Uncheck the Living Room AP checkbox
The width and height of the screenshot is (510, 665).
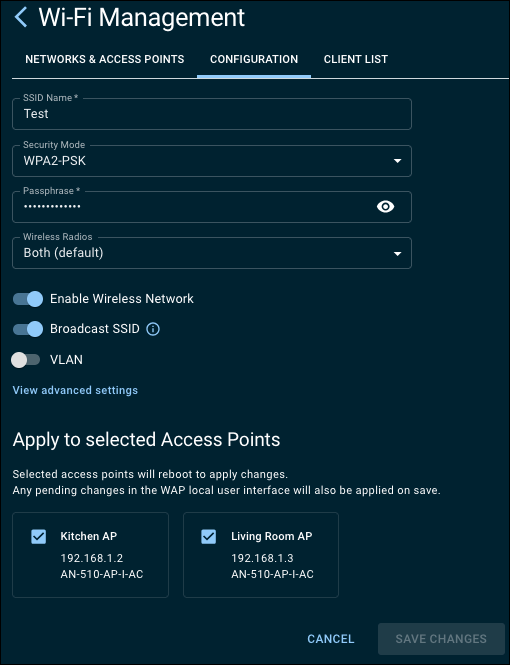[x=209, y=536]
